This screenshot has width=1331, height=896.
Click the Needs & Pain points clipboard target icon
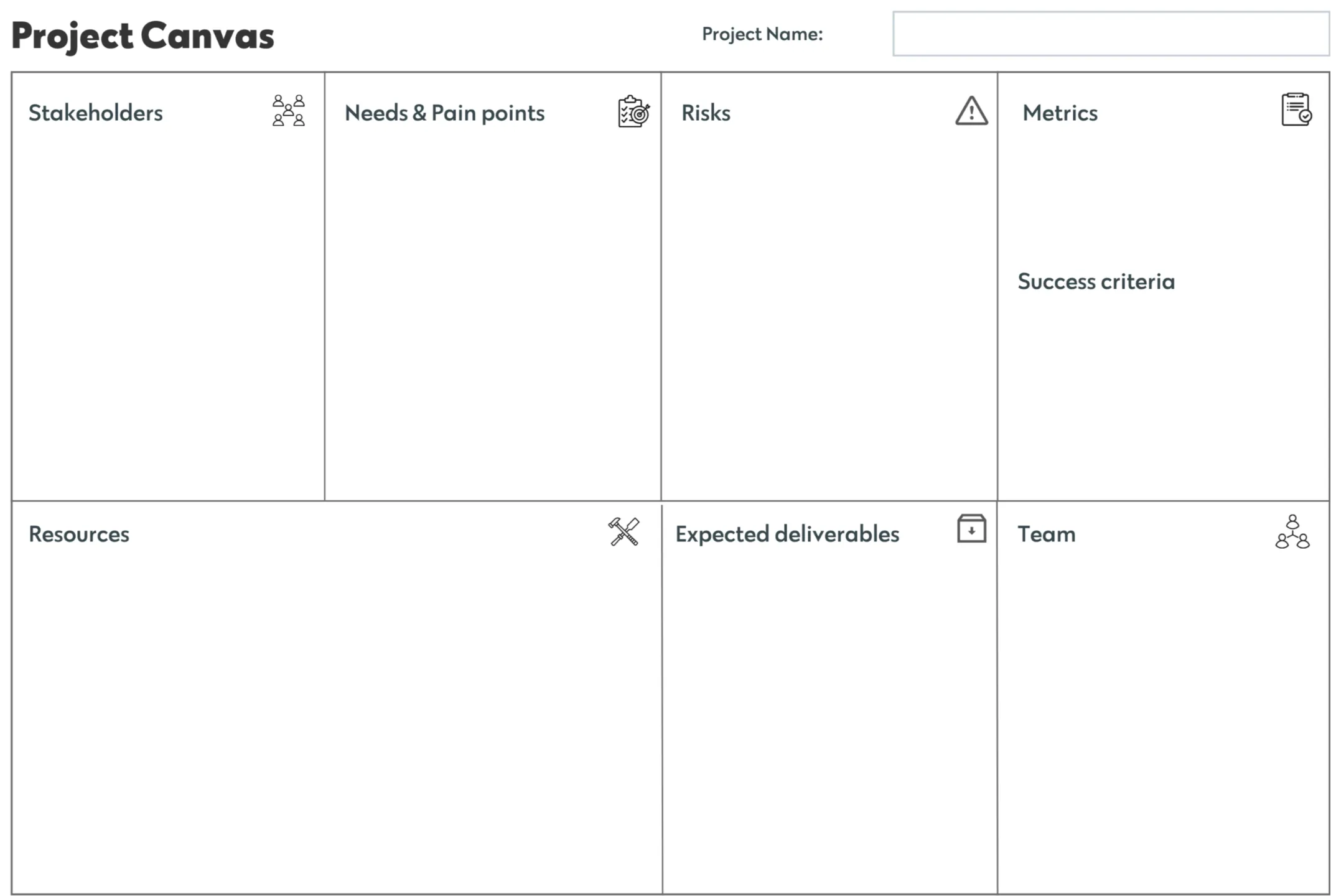click(634, 111)
